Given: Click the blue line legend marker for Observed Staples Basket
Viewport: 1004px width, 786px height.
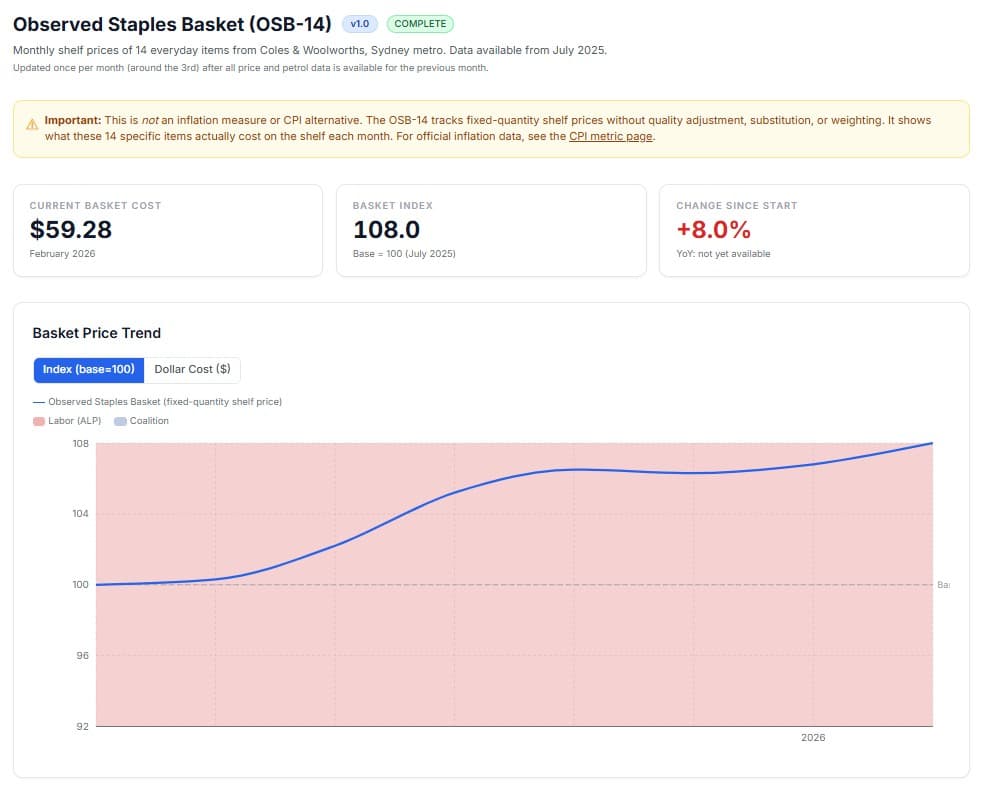Looking at the screenshot, I should pyautogui.click(x=39, y=402).
